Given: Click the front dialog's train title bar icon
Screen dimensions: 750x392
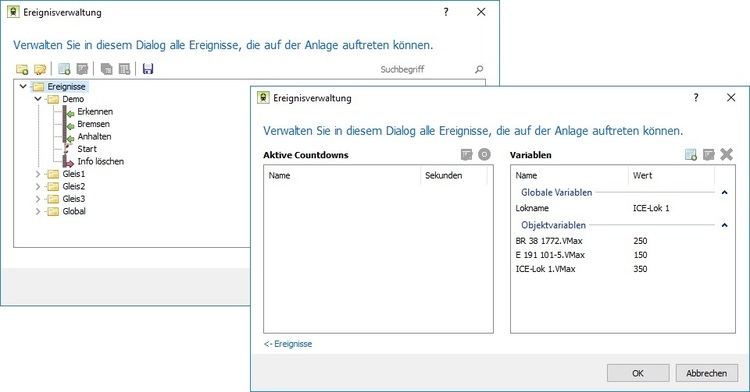Looking at the screenshot, I should [x=263, y=98].
